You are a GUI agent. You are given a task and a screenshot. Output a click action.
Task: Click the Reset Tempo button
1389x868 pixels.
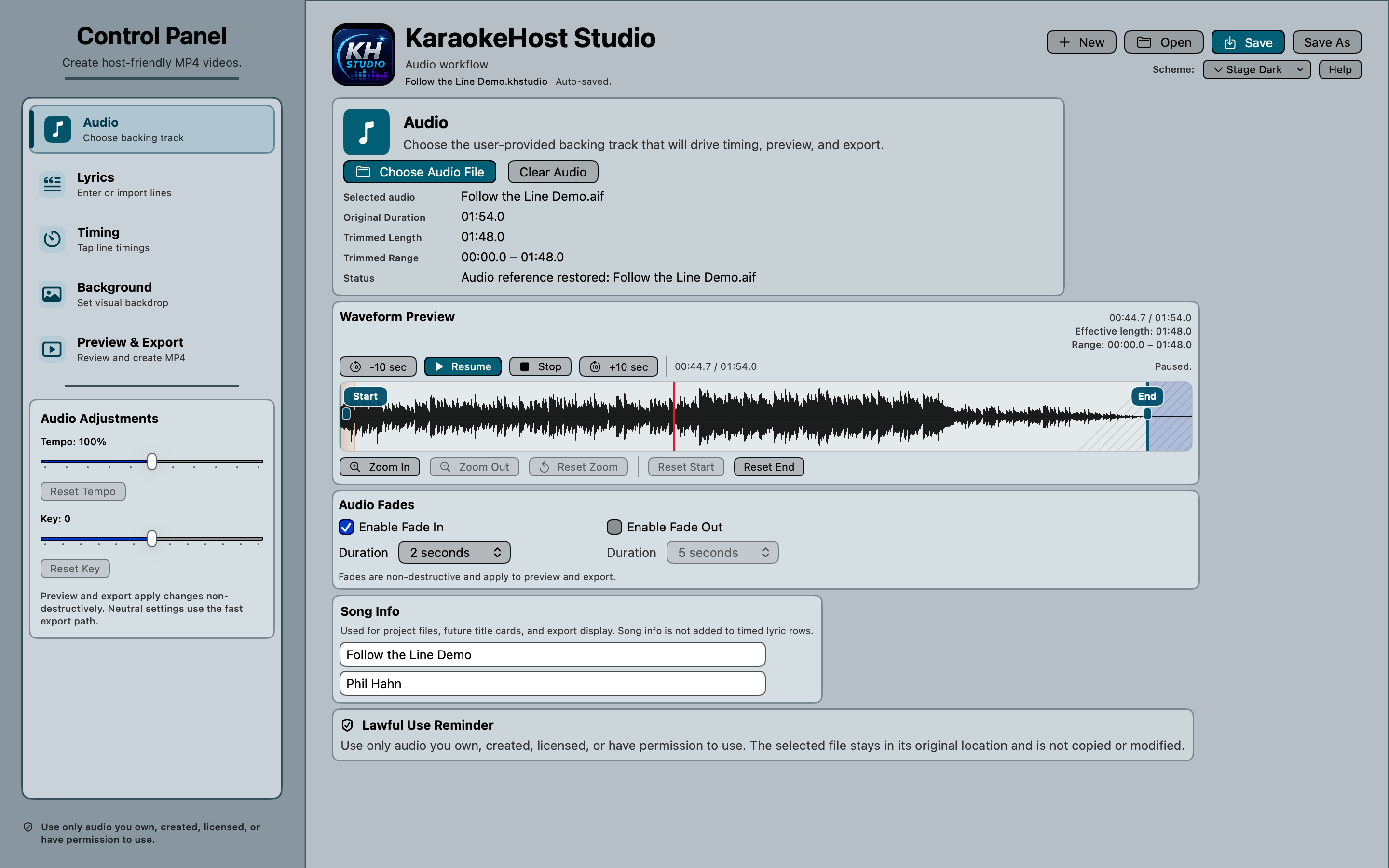(x=82, y=491)
